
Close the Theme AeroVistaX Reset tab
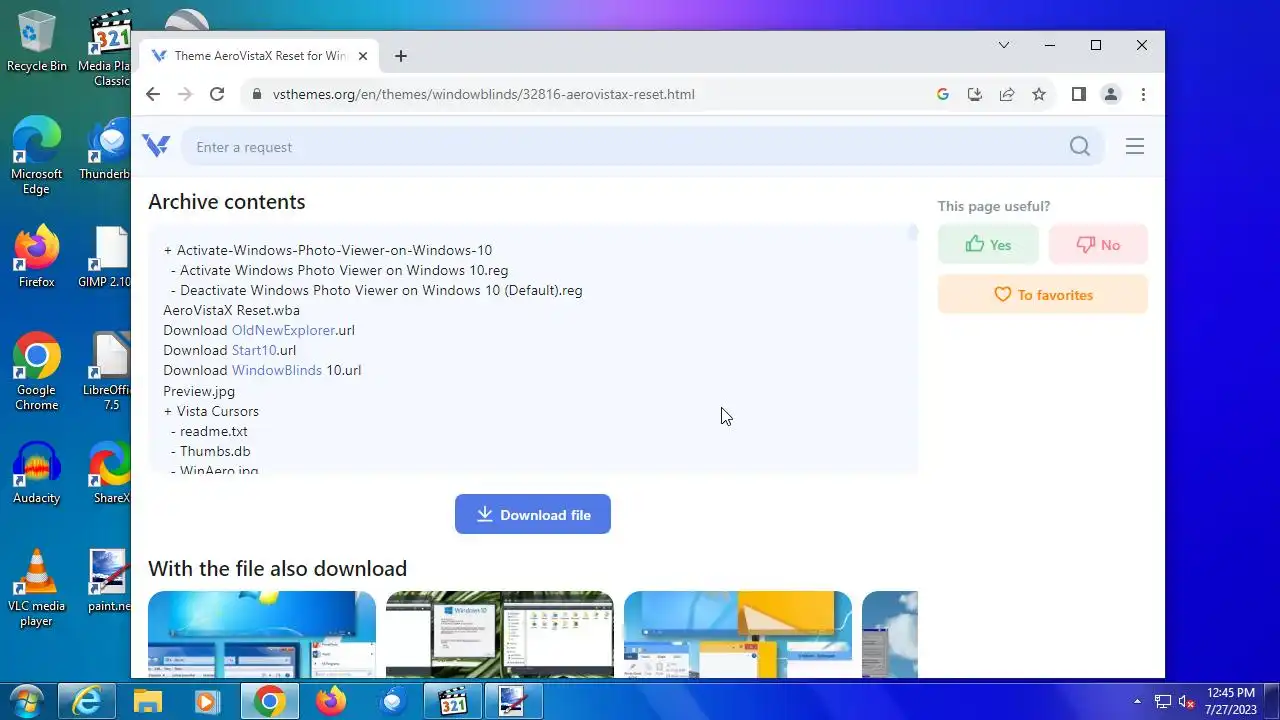pos(363,56)
